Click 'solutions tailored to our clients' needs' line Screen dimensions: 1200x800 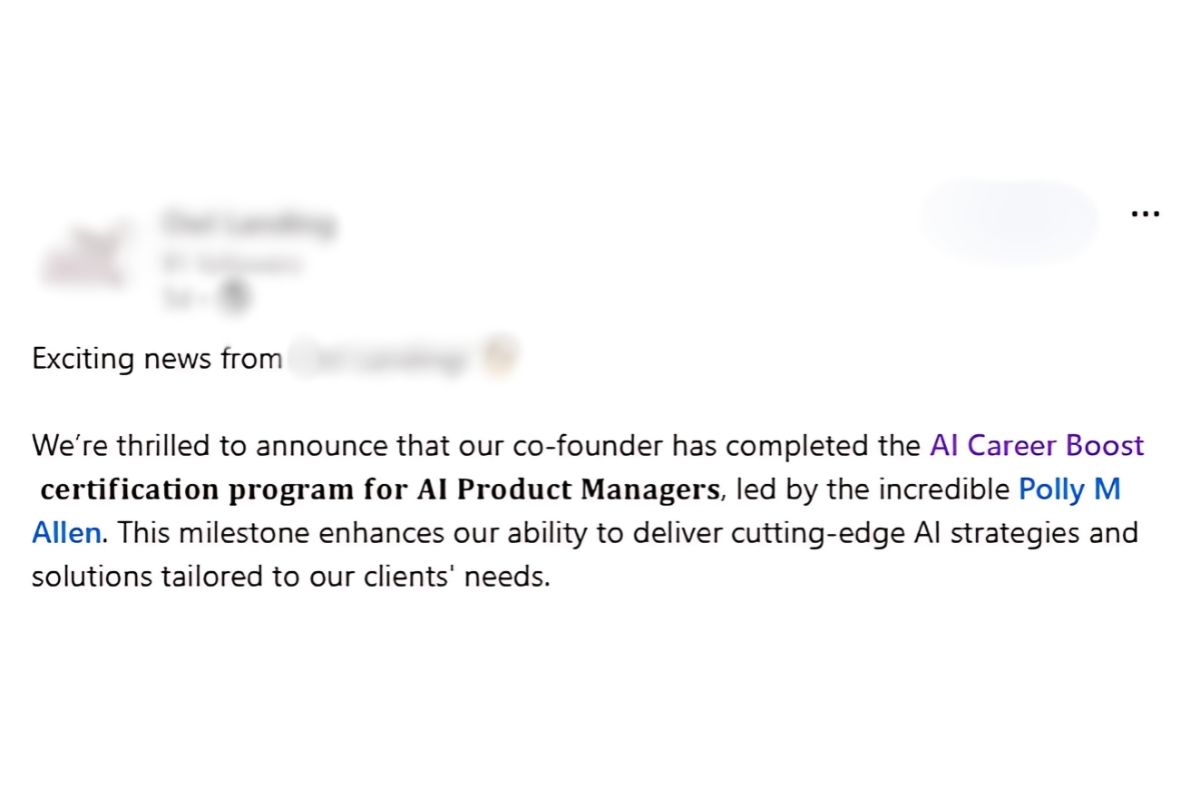(x=290, y=577)
